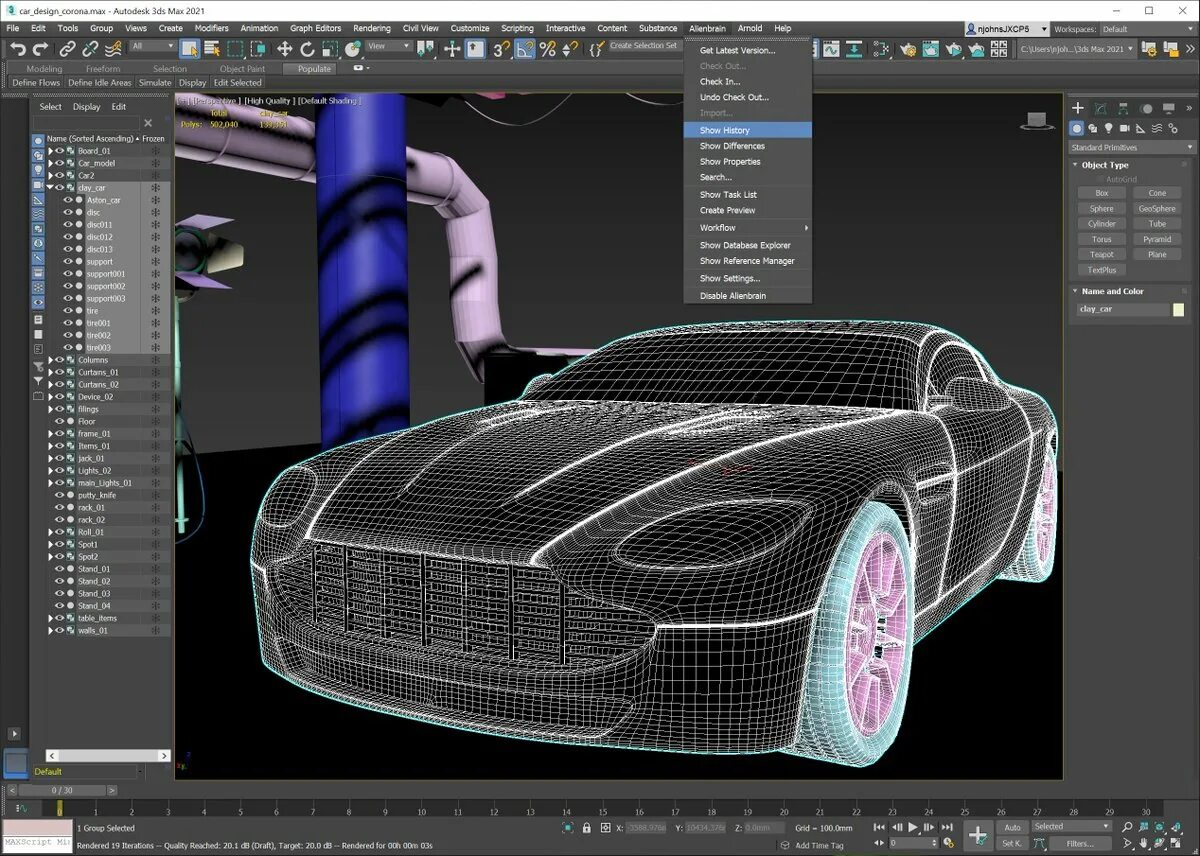Image resolution: width=1200 pixels, height=856 pixels.
Task: Click the Select Object tool
Action: pyautogui.click(x=189, y=48)
